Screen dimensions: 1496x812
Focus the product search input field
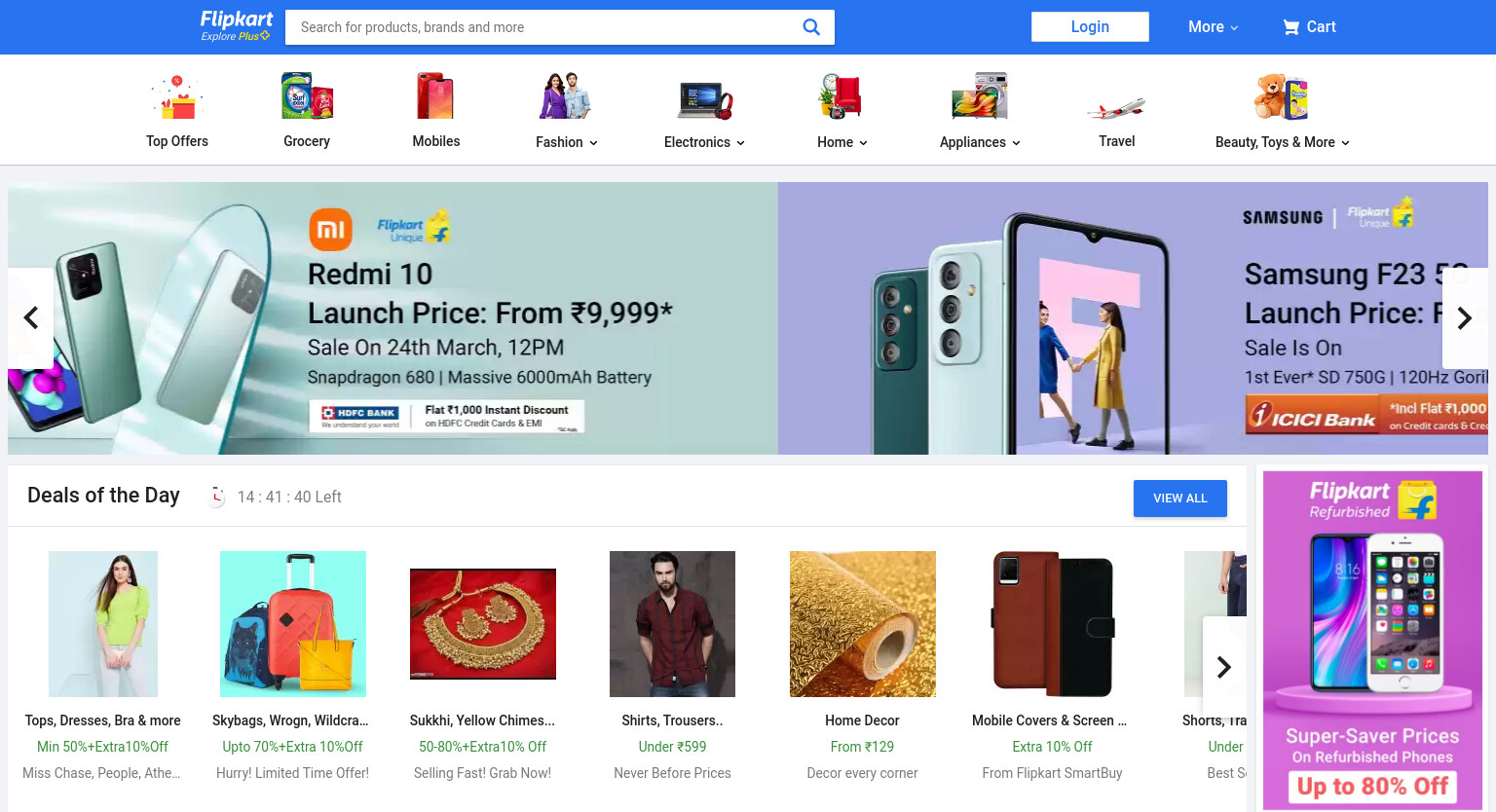545,27
